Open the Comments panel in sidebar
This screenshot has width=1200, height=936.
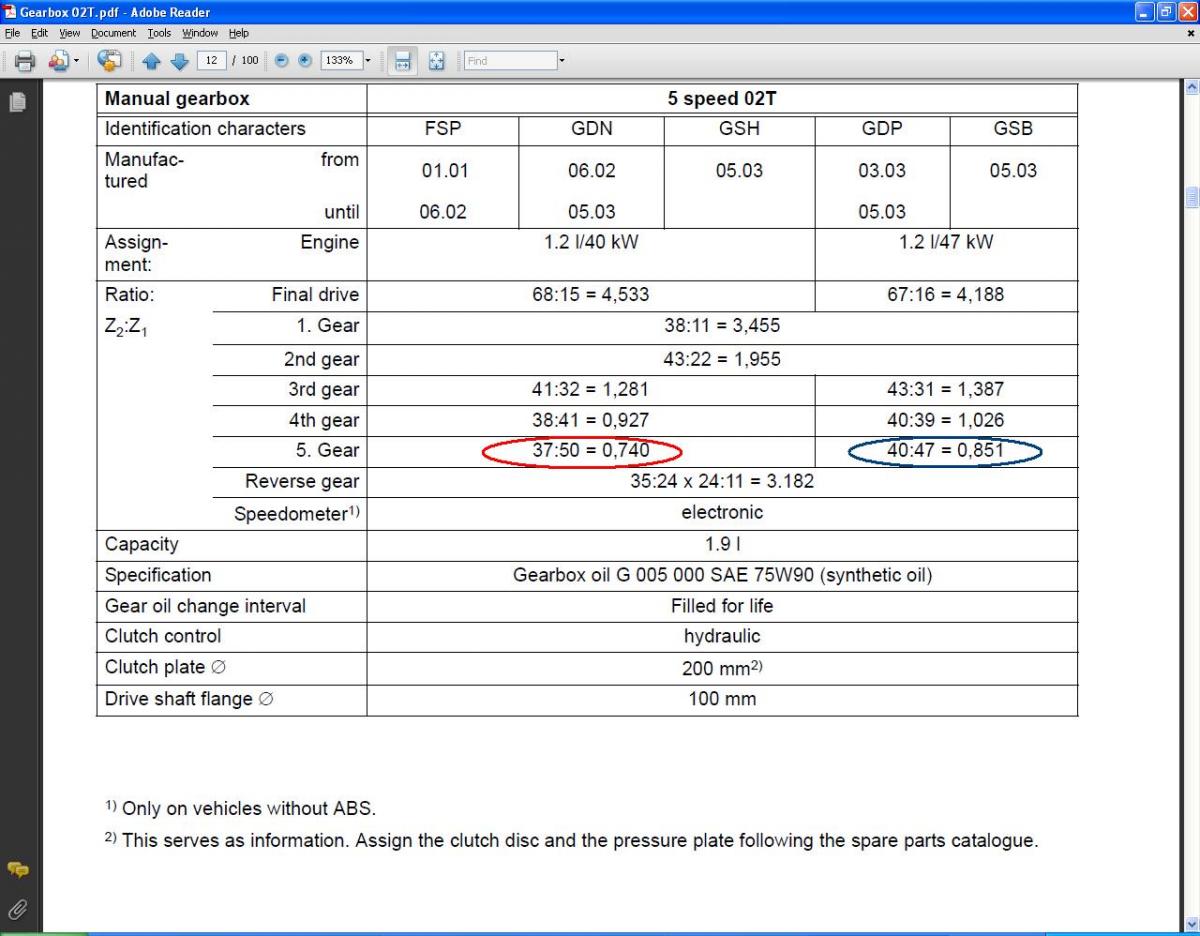(x=17, y=870)
